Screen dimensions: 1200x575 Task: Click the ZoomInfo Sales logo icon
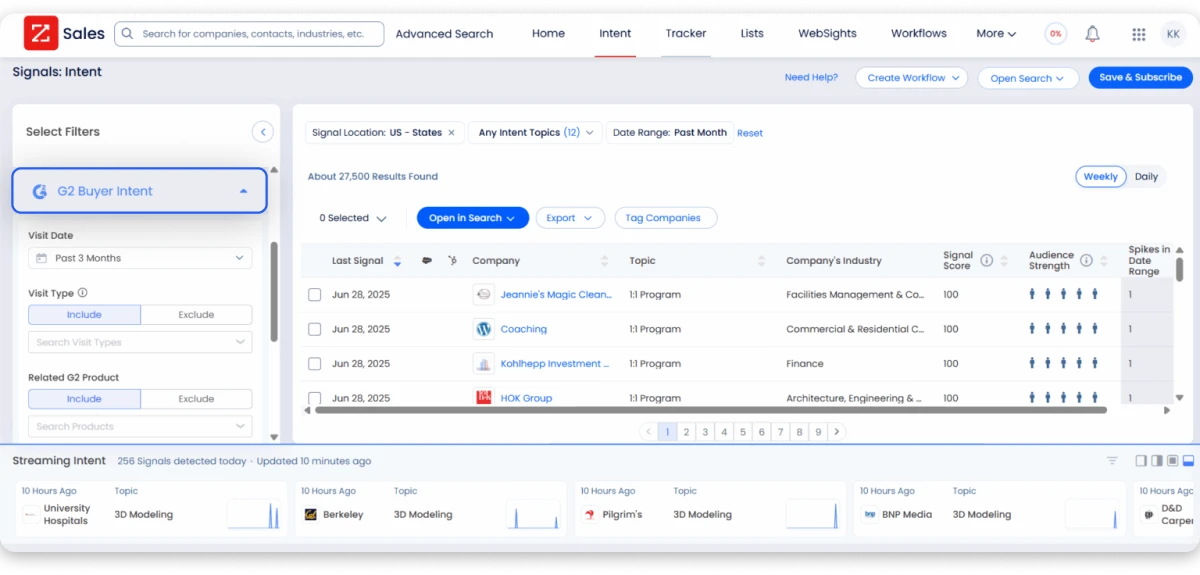click(x=40, y=33)
